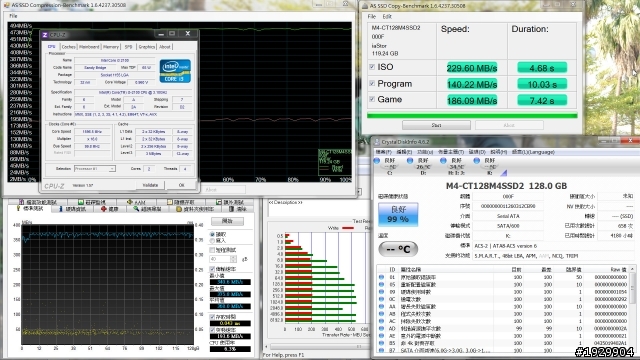Click the Start button in Copy-Benchmark
This screenshot has width=640, height=360.
436,125
